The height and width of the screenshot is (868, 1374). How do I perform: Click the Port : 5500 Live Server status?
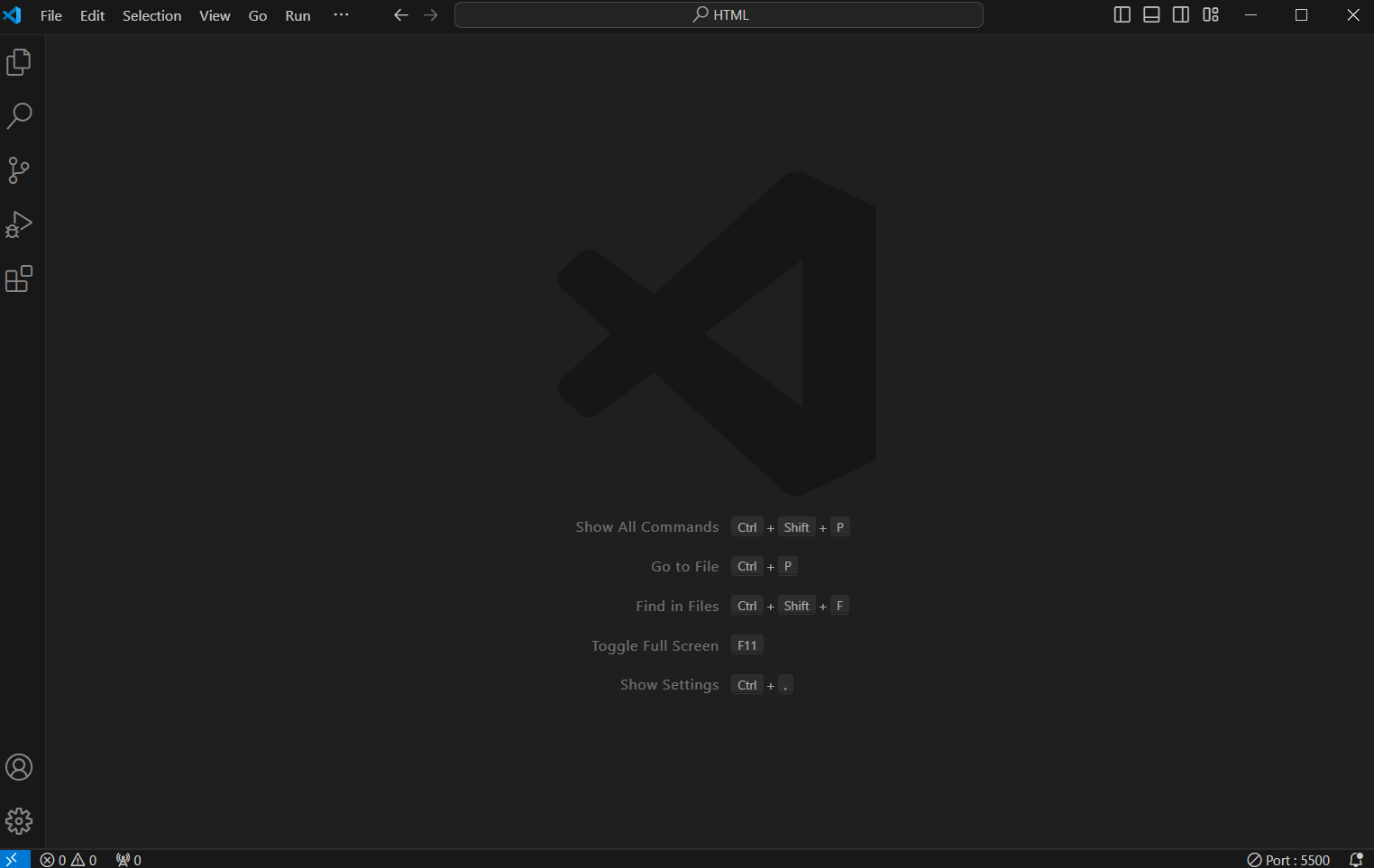(1288, 860)
